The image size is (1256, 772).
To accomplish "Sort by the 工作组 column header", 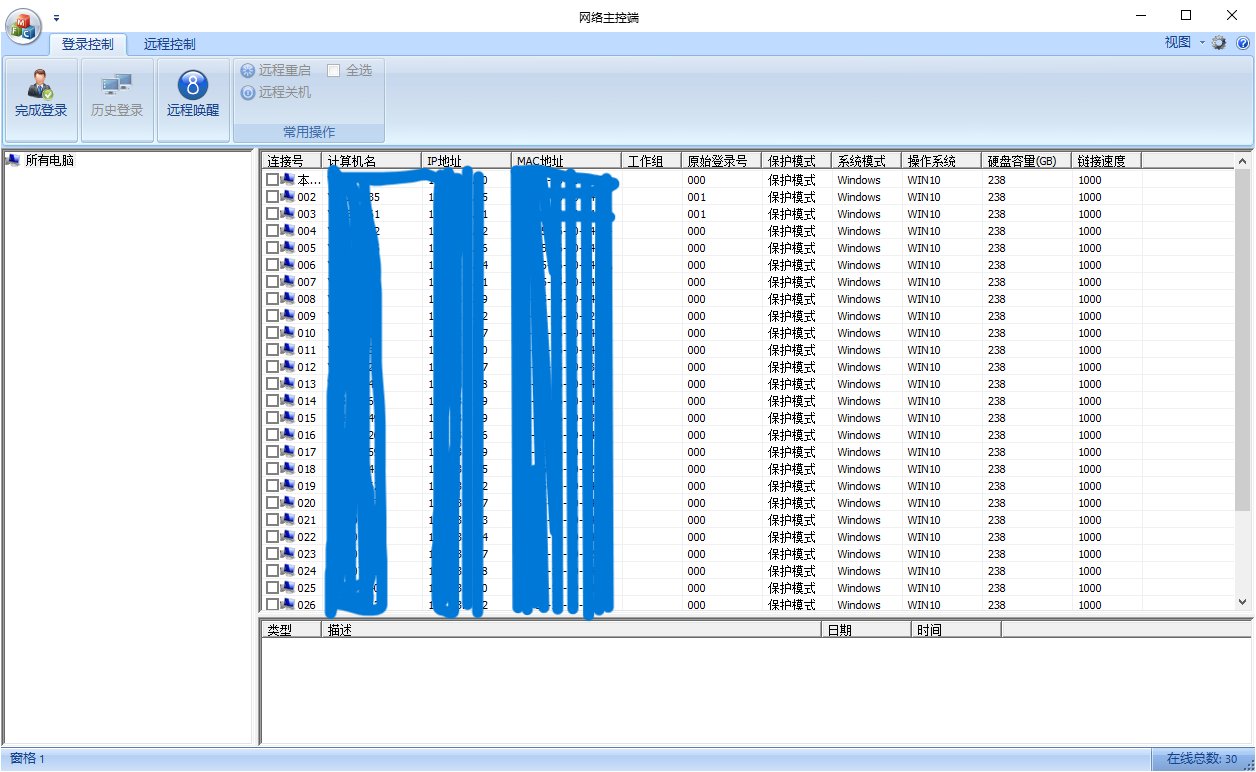I will pos(652,160).
